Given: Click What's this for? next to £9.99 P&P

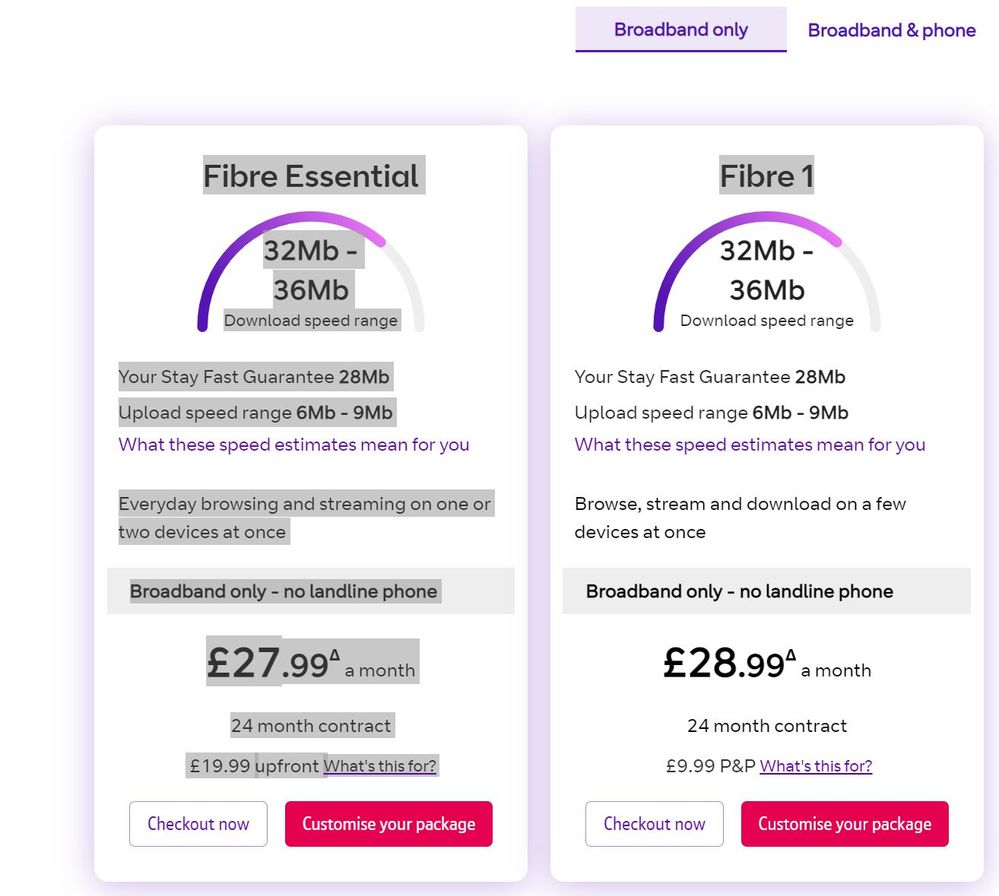Looking at the screenshot, I should (x=816, y=766).
